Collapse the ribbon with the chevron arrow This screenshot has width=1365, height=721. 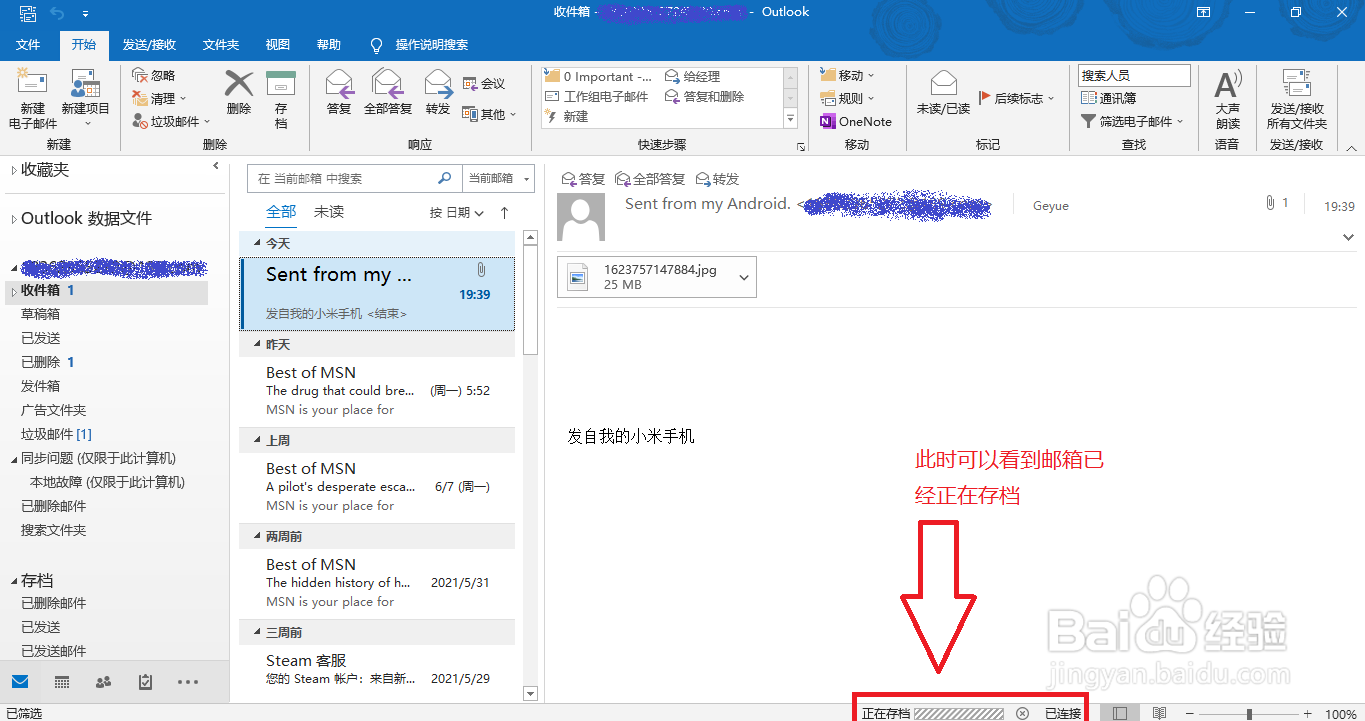point(1351,147)
